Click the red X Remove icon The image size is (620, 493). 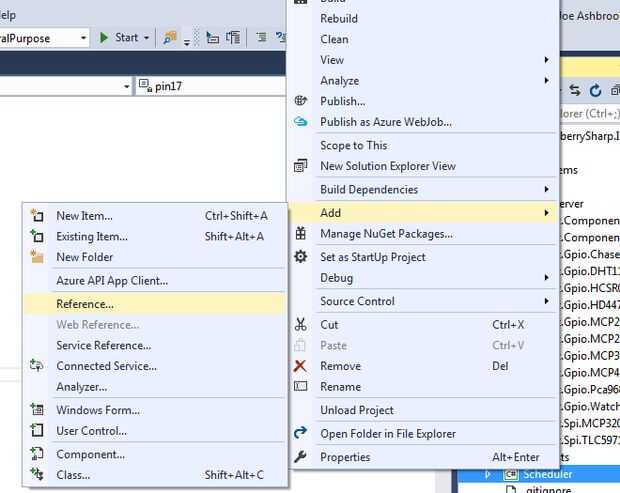click(x=301, y=366)
